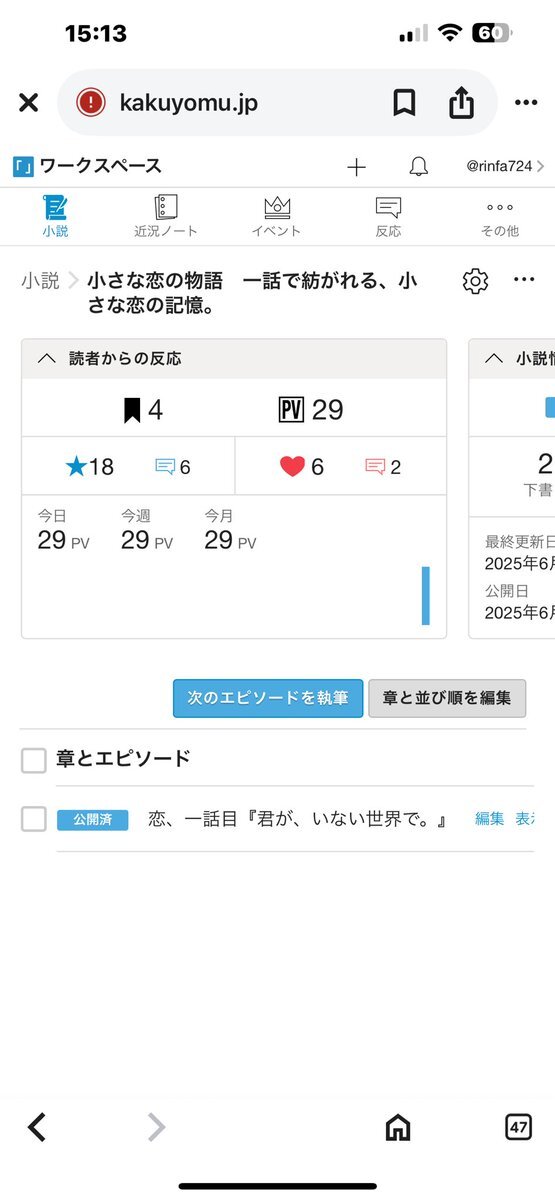Viewport: 555px width, 1200px height.
Task: Collapse the 小説情報 panel chevron
Action: (x=494, y=358)
